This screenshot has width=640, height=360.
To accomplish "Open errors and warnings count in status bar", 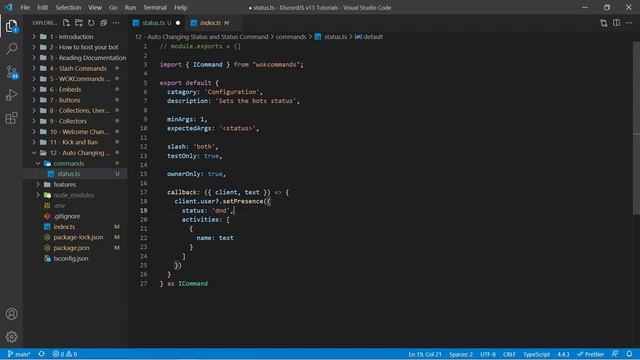I will (x=65, y=354).
